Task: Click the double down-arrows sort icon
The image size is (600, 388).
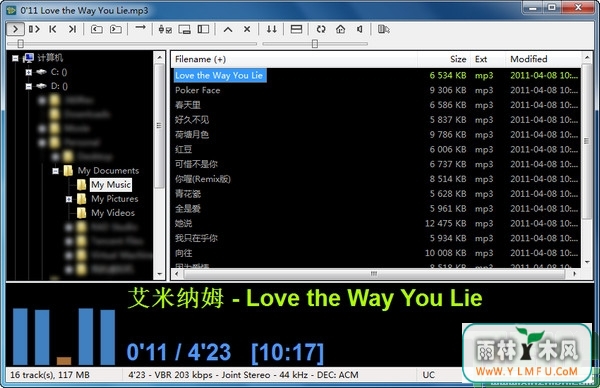Action: coord(272,29)
